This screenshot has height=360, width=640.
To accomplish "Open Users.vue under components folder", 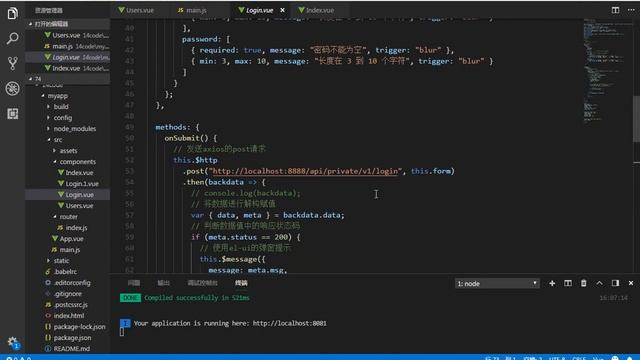I will (x=79, y=206).
